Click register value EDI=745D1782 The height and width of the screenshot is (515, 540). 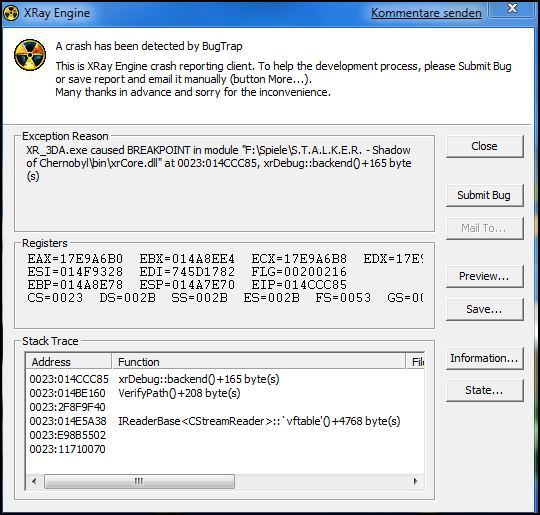(187, 272)
